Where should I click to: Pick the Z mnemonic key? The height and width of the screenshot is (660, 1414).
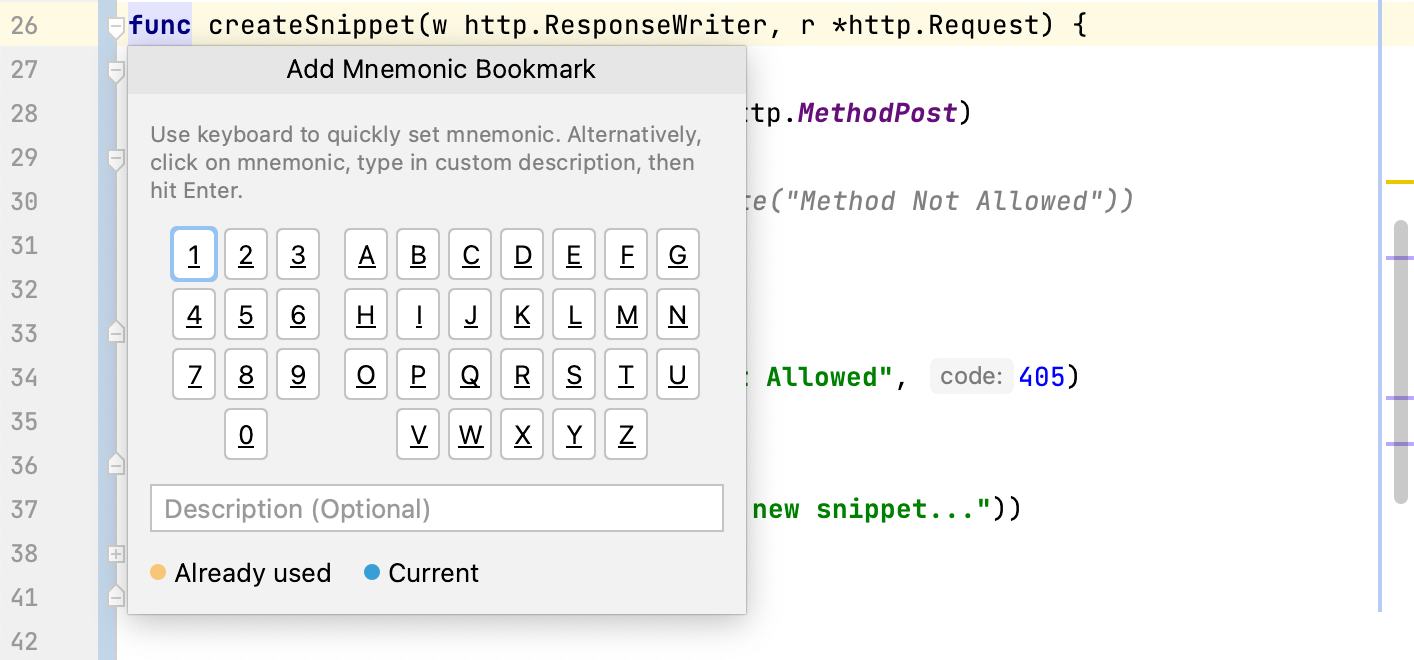626,434
